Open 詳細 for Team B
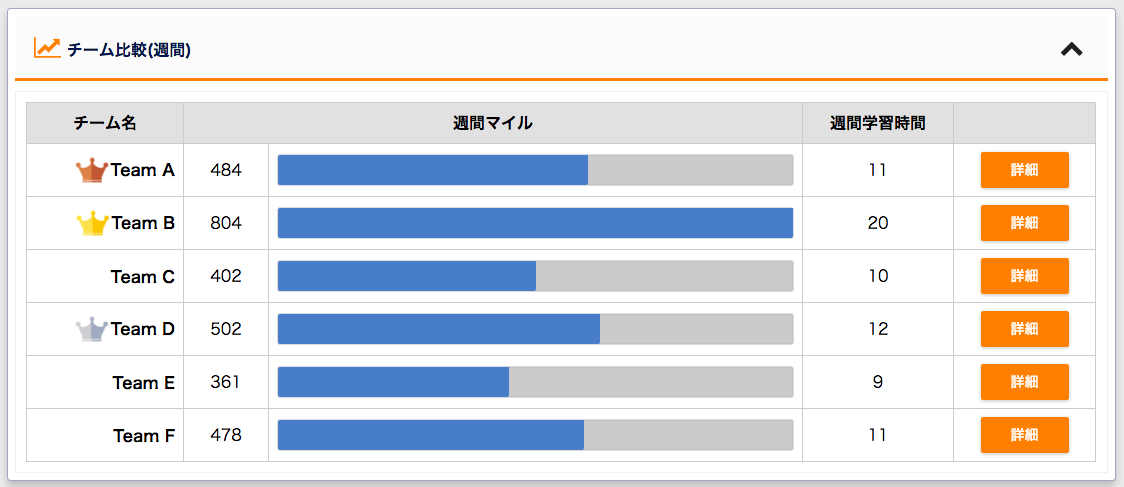1124x487 pixels. tap(1024, 223)
